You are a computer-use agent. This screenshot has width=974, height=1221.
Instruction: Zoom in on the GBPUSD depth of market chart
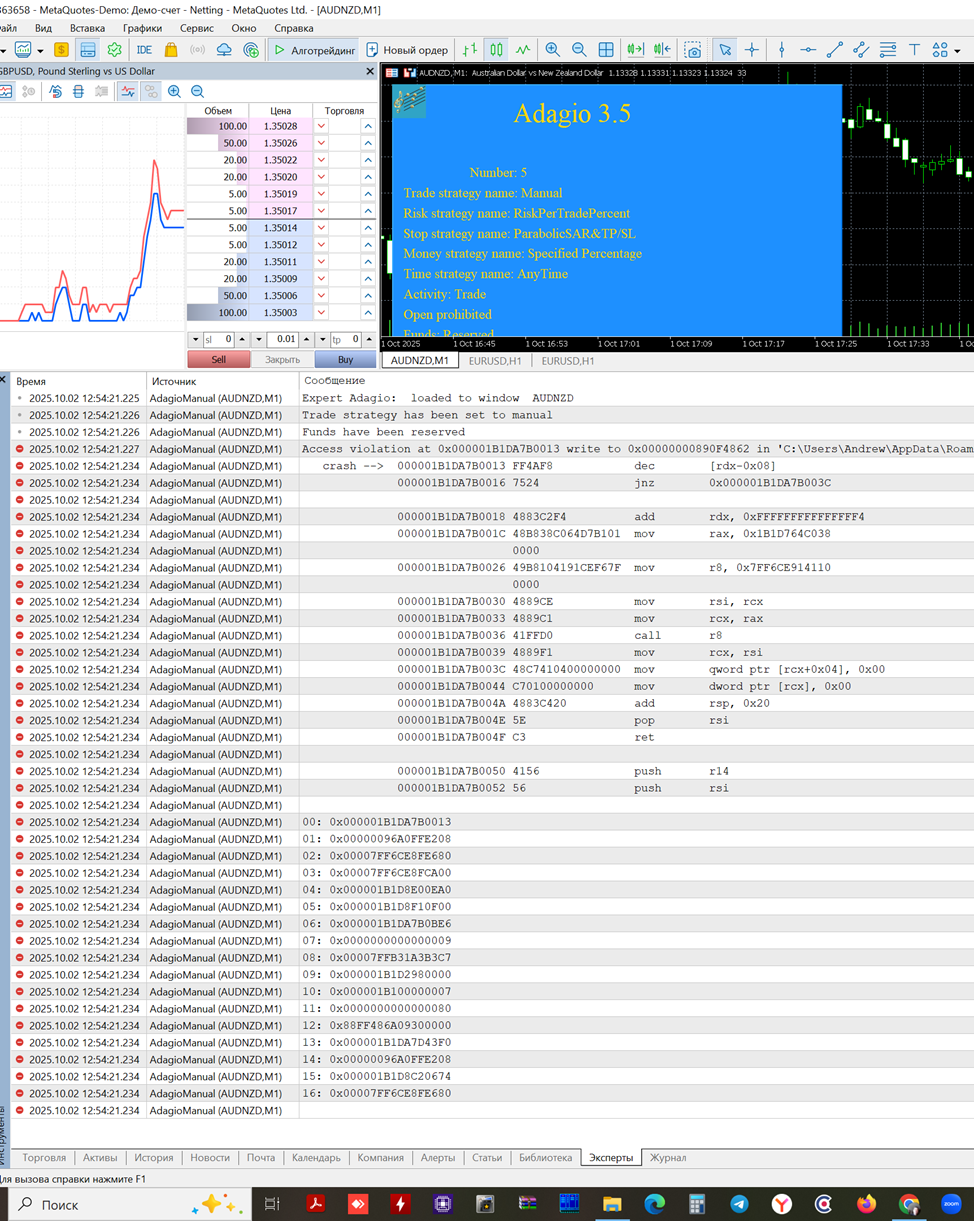click(174, 91)
